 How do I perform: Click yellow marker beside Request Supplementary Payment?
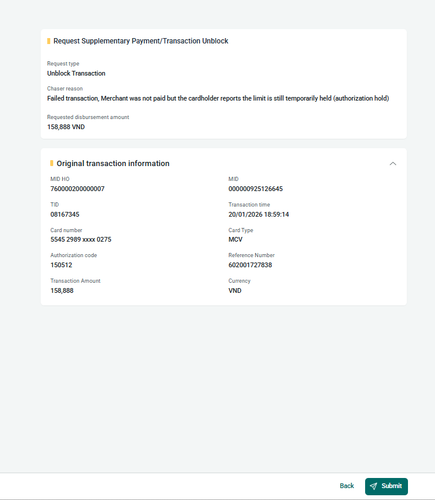tap(49, 41)
